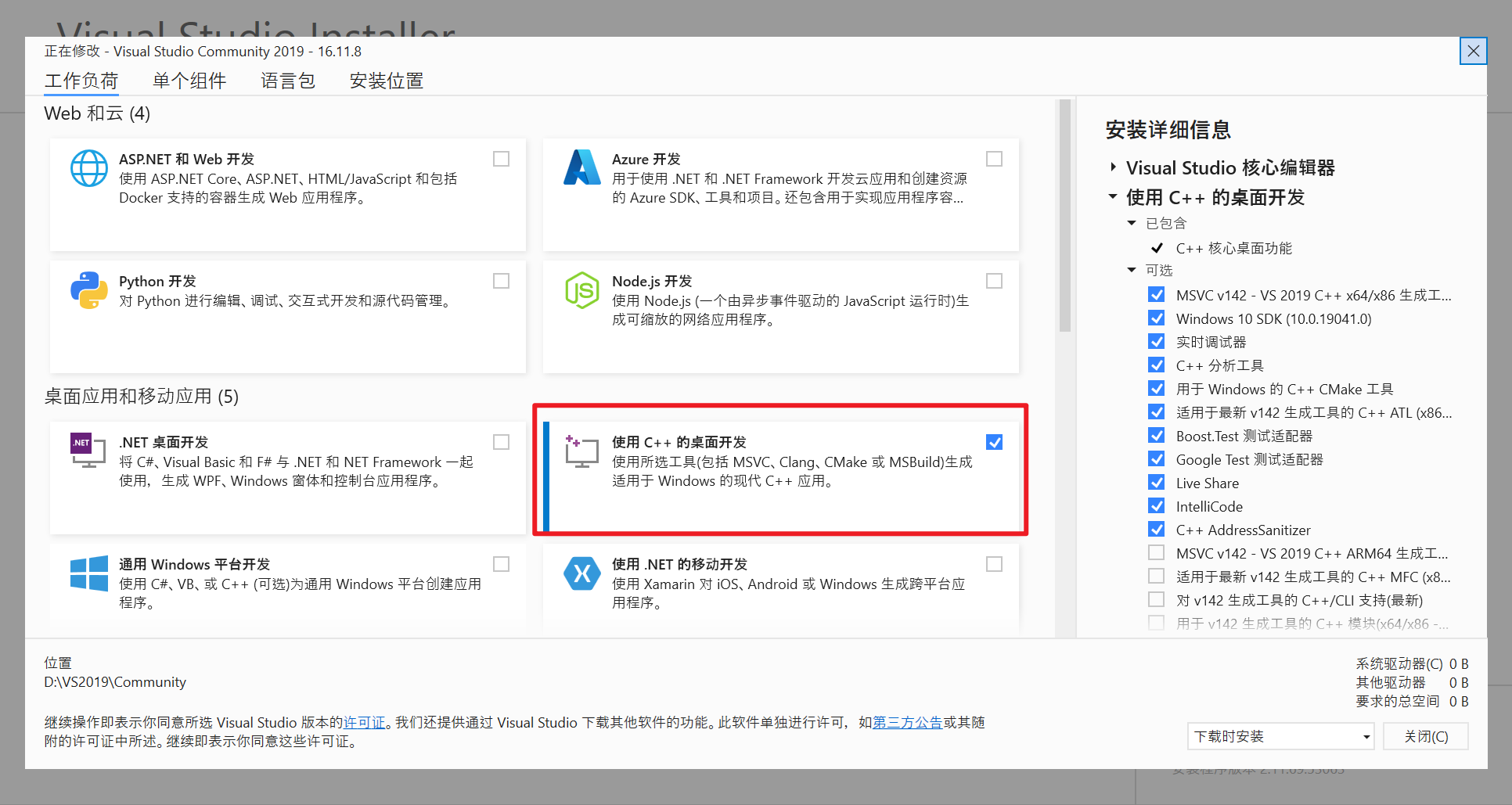Screen dimensions: 1512x805
Task: Switch to the 语言包 tab
Action: [x=288, y=81]
